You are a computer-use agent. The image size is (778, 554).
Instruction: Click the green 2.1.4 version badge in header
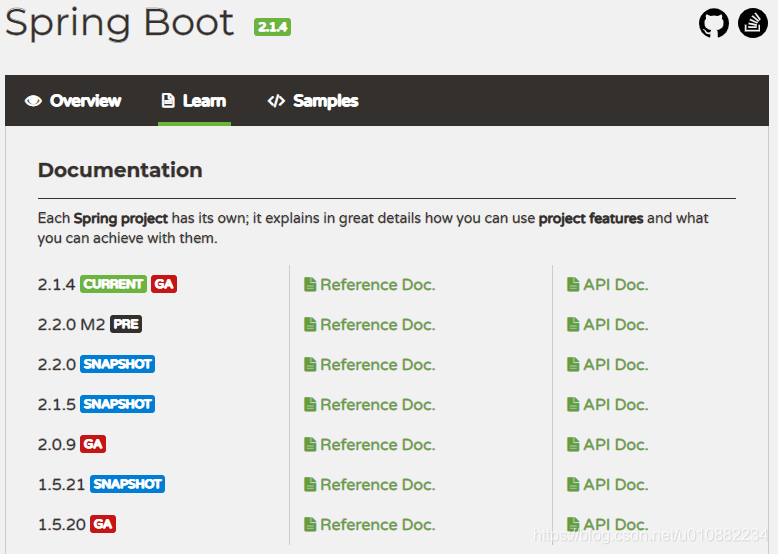272,27
